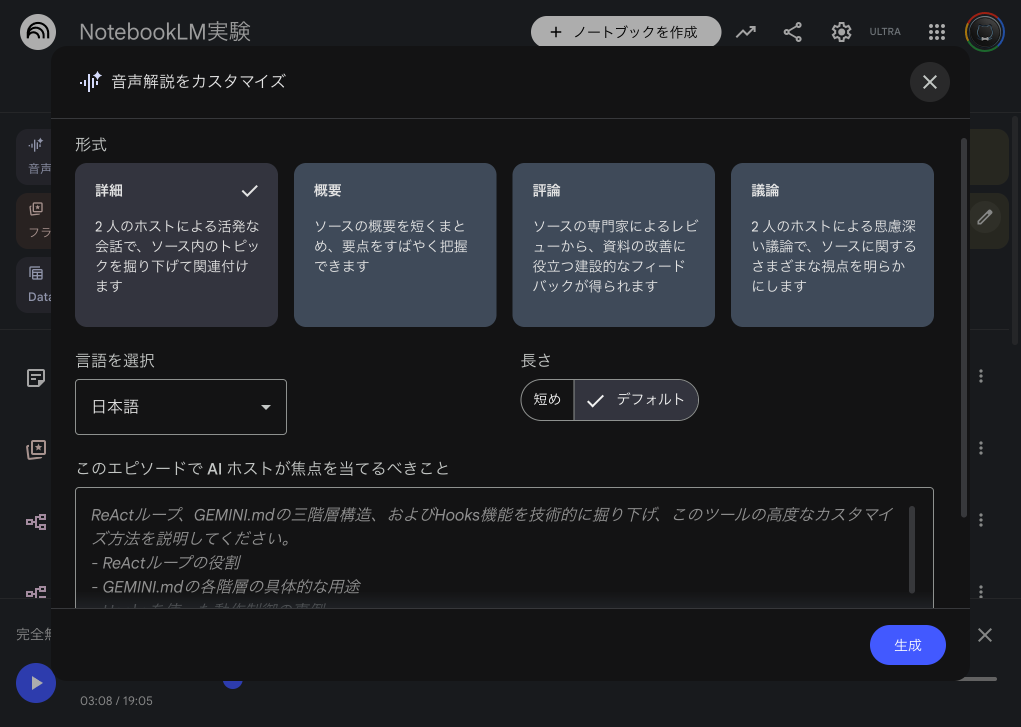Screen dimensions: 1021x727
Task: Click the NotebookLM logo in the top bar
Action: (37, 31)
